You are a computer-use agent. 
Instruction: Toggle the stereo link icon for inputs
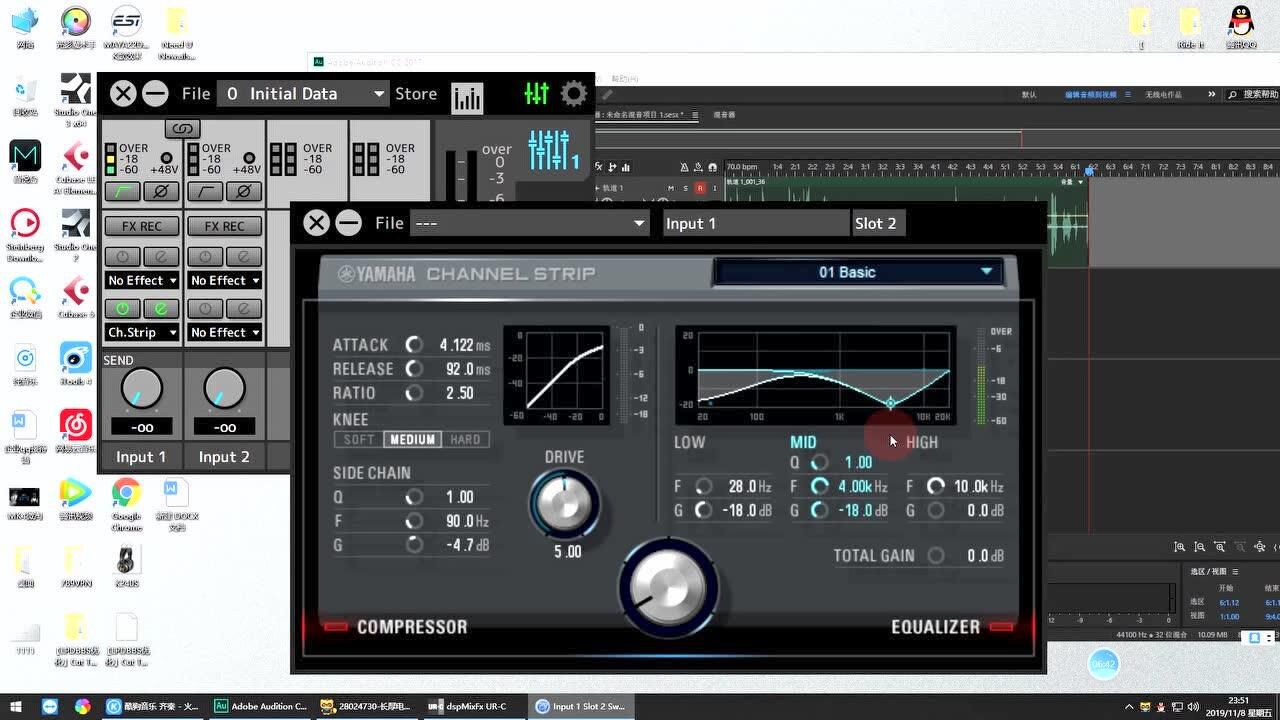tap(182, 129)
